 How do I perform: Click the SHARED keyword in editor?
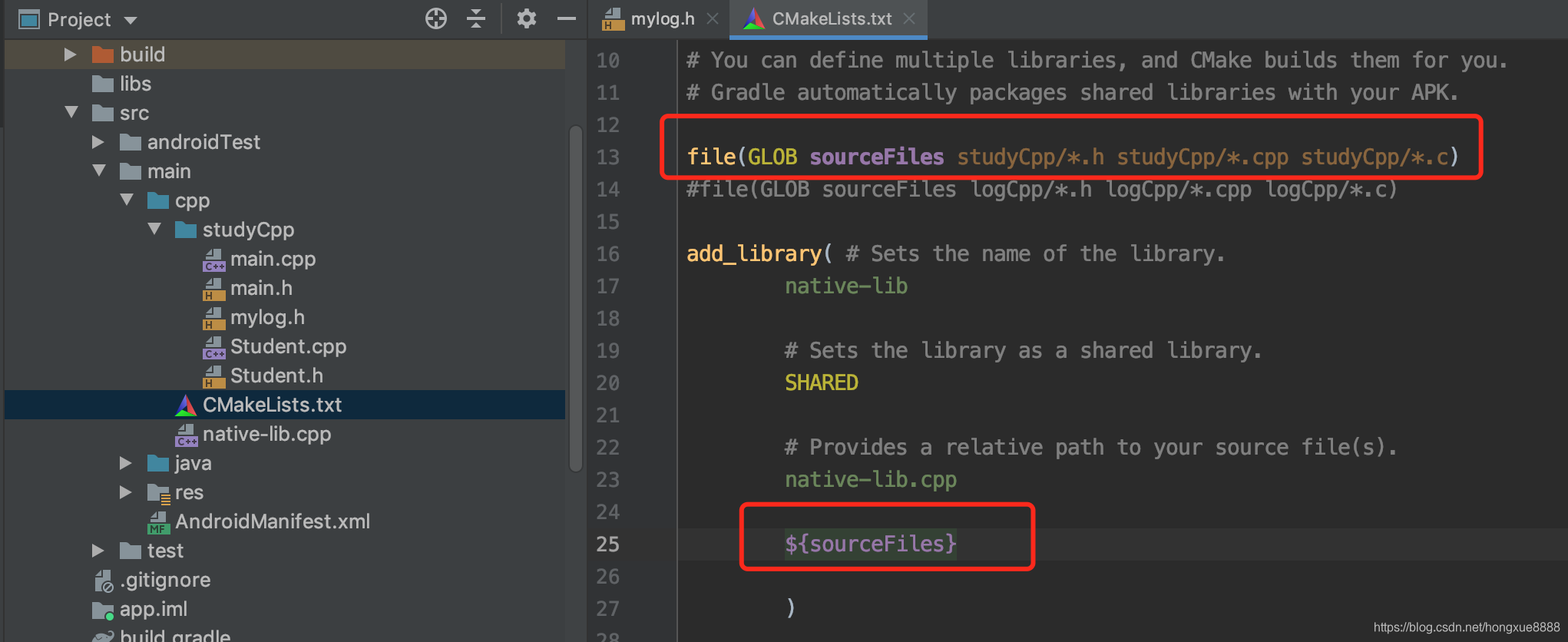(x=821, y=382)
